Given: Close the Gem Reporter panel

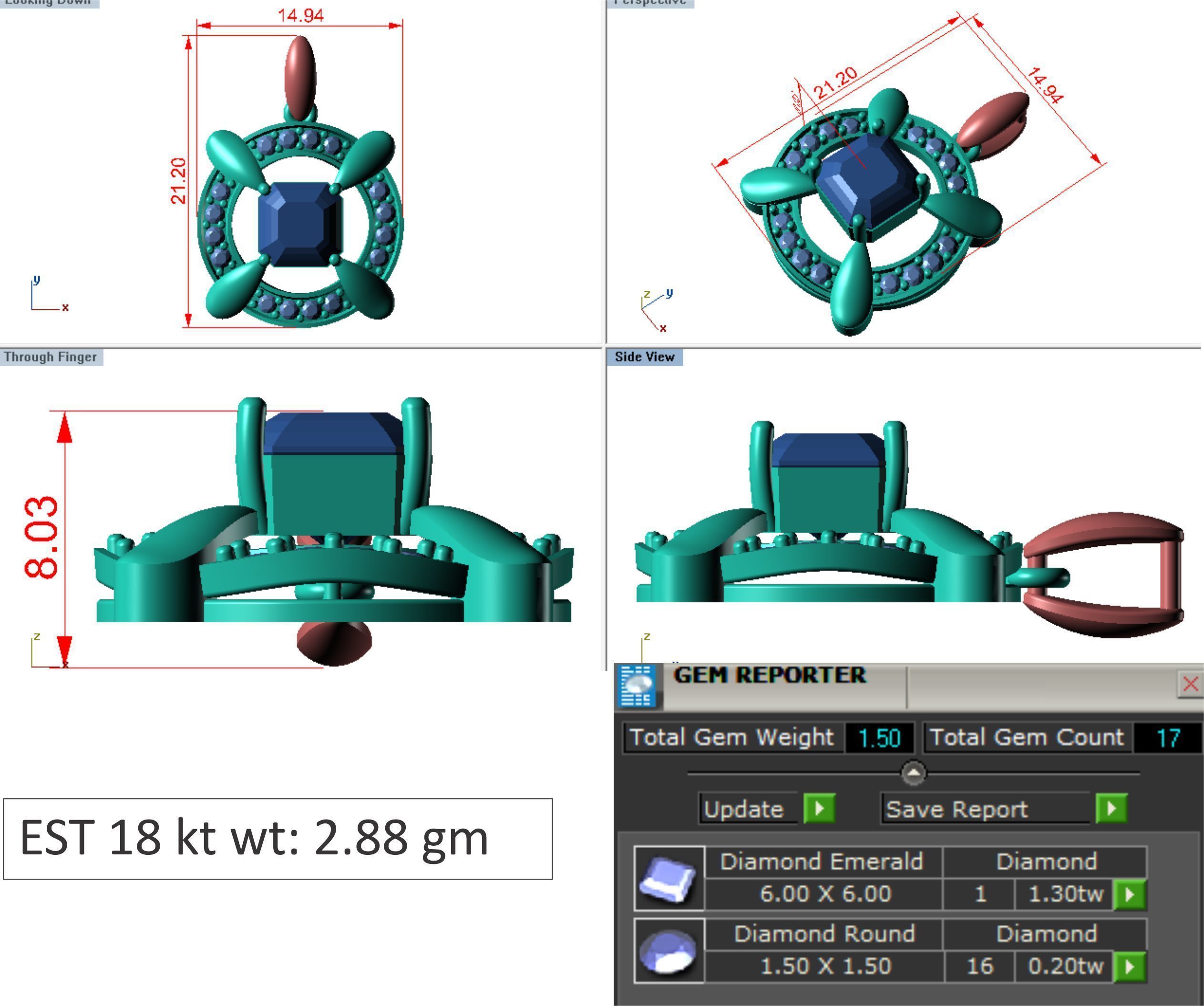Looking at the screenshot, I should pyautogui.click(x=1190, y=684).
